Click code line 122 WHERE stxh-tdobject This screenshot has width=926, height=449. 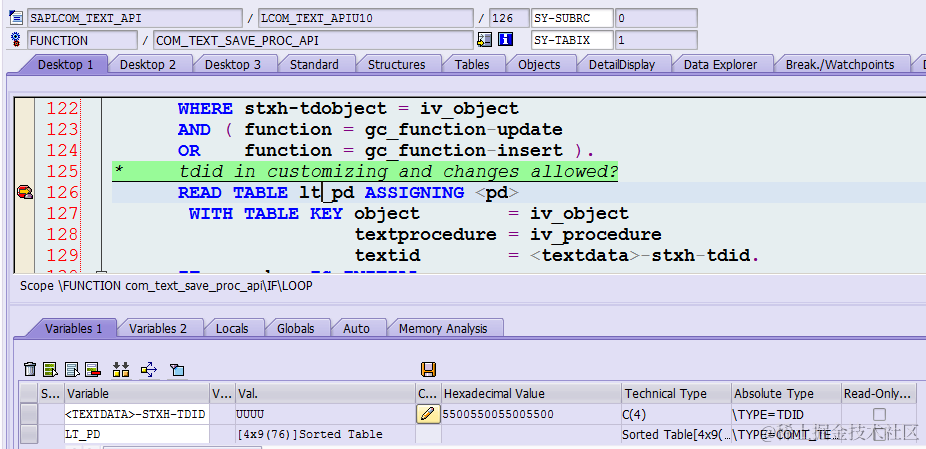(348, 109)
